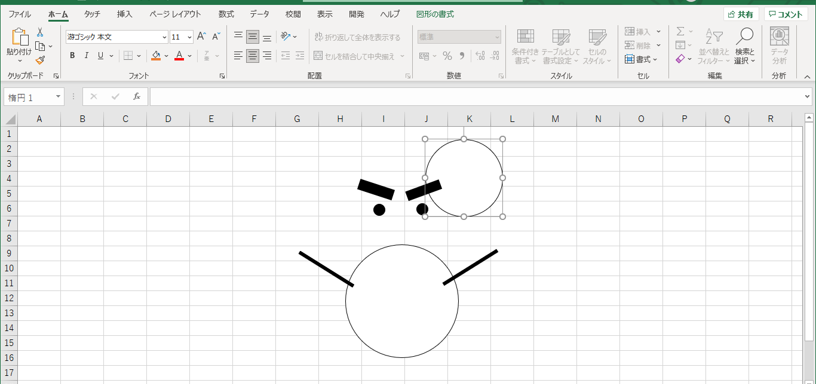This screenshot has height=384, width=816.
Task: Click the decrease indent icon
Action: tap(285, 55)
